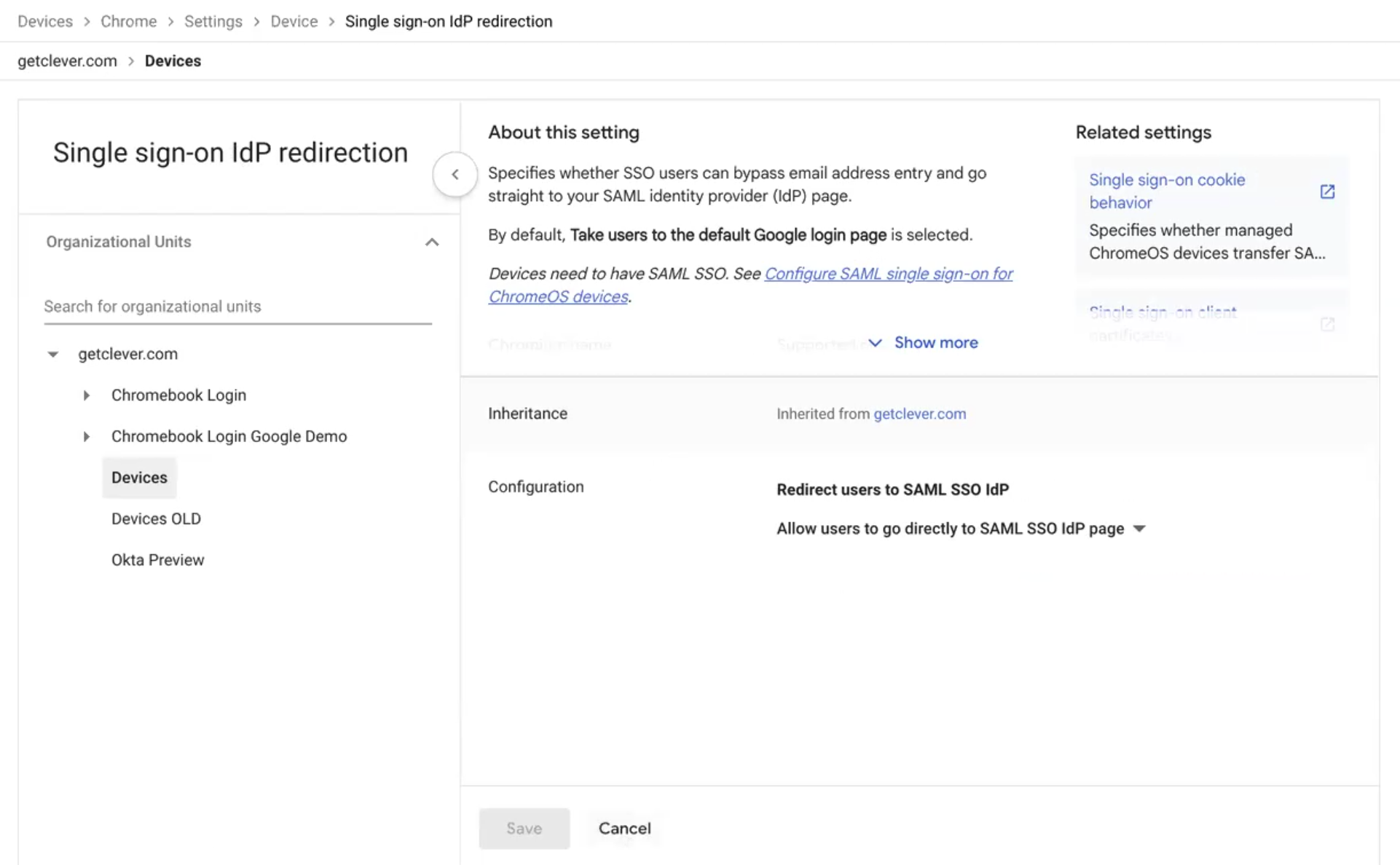
Task: Select the Okta Preview organizational unit
Action: 157,559
